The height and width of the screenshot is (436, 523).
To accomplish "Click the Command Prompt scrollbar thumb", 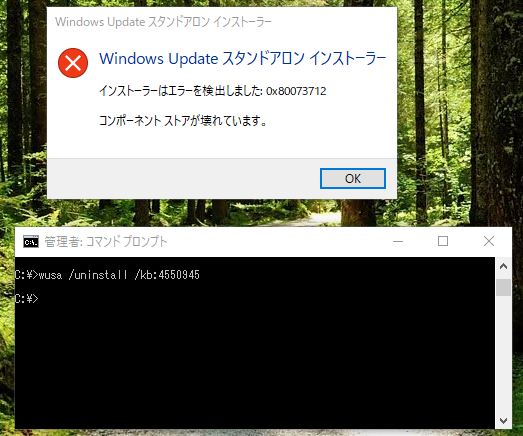I will (x=503, y=287).
